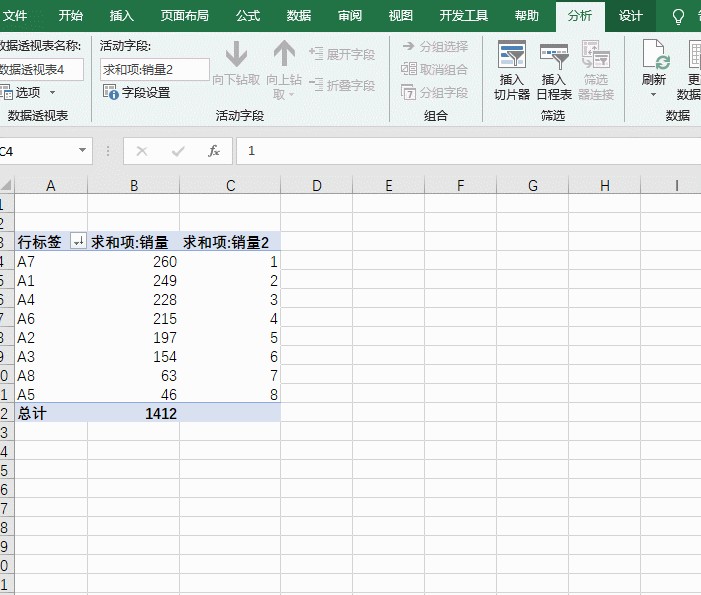This screenshot has width=701, height=595.
Task: Open the 页面布局 ribbon tab
Action: point(185,16)
